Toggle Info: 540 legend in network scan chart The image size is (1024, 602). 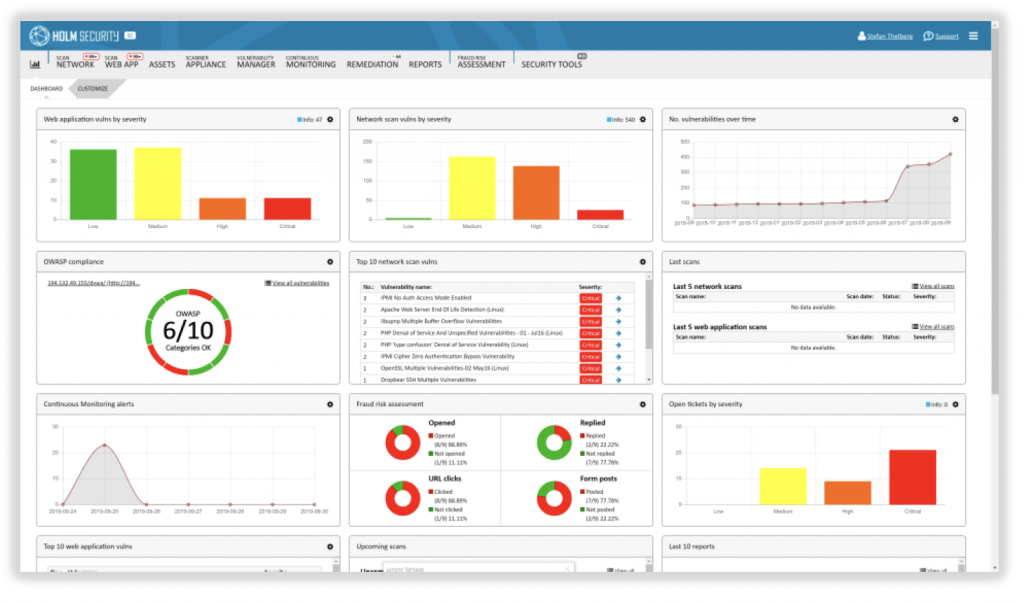621,119
